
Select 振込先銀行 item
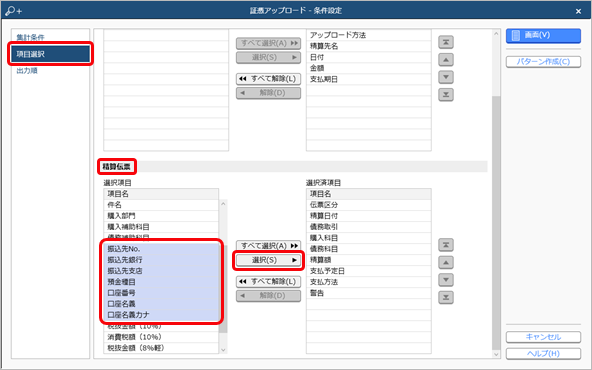coord(161,260)
